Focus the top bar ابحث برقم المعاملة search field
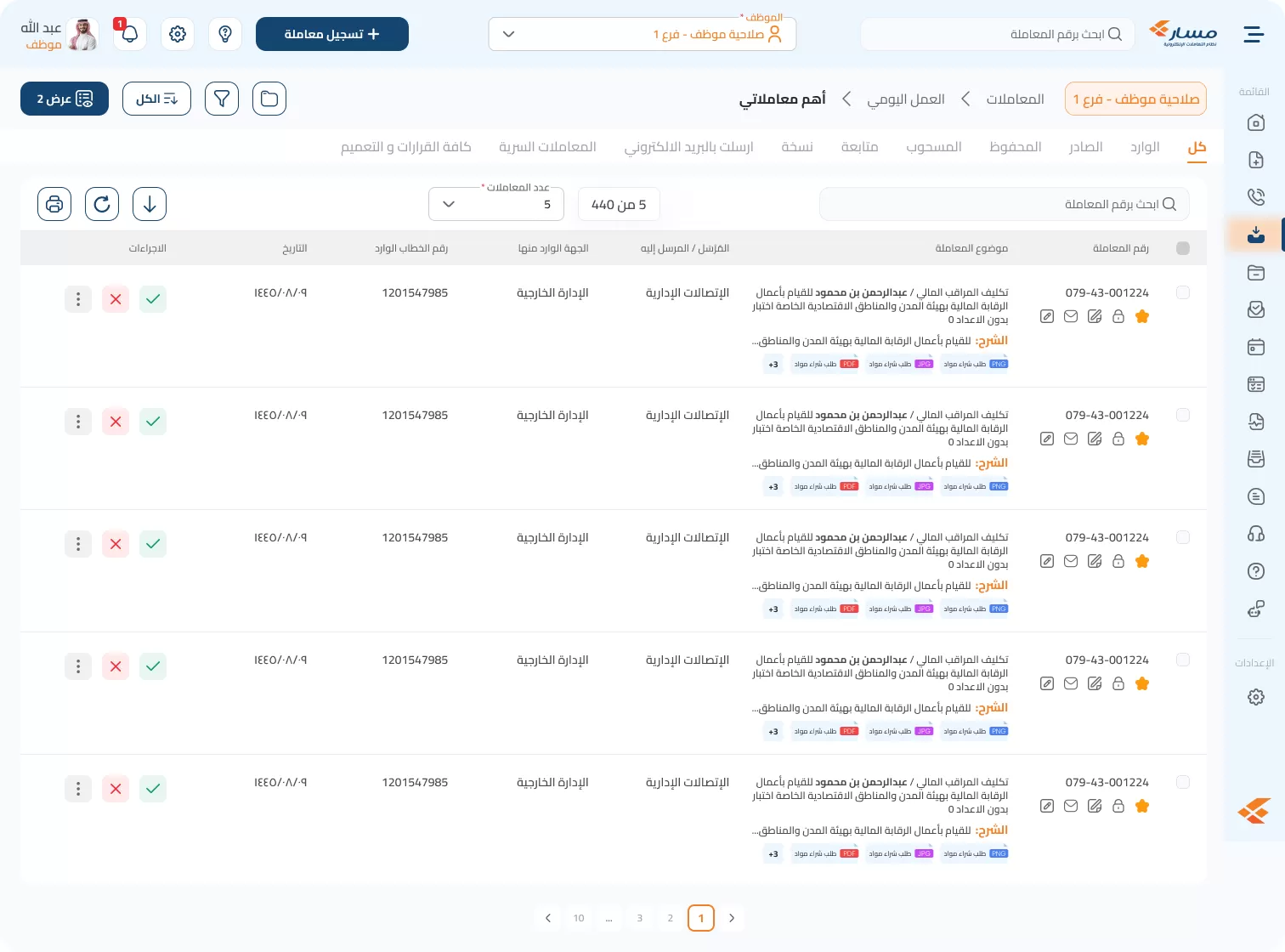The width and height of the screenshot is (1285, 952). point(998,34)
